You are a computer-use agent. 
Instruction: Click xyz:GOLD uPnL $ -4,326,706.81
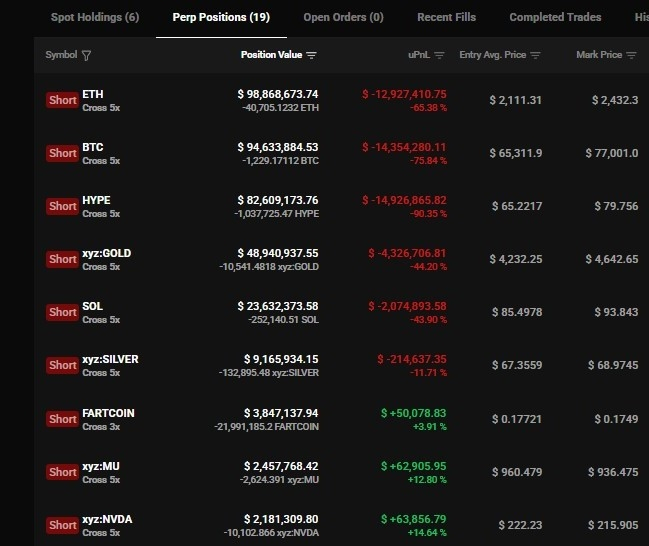point(407,253)
